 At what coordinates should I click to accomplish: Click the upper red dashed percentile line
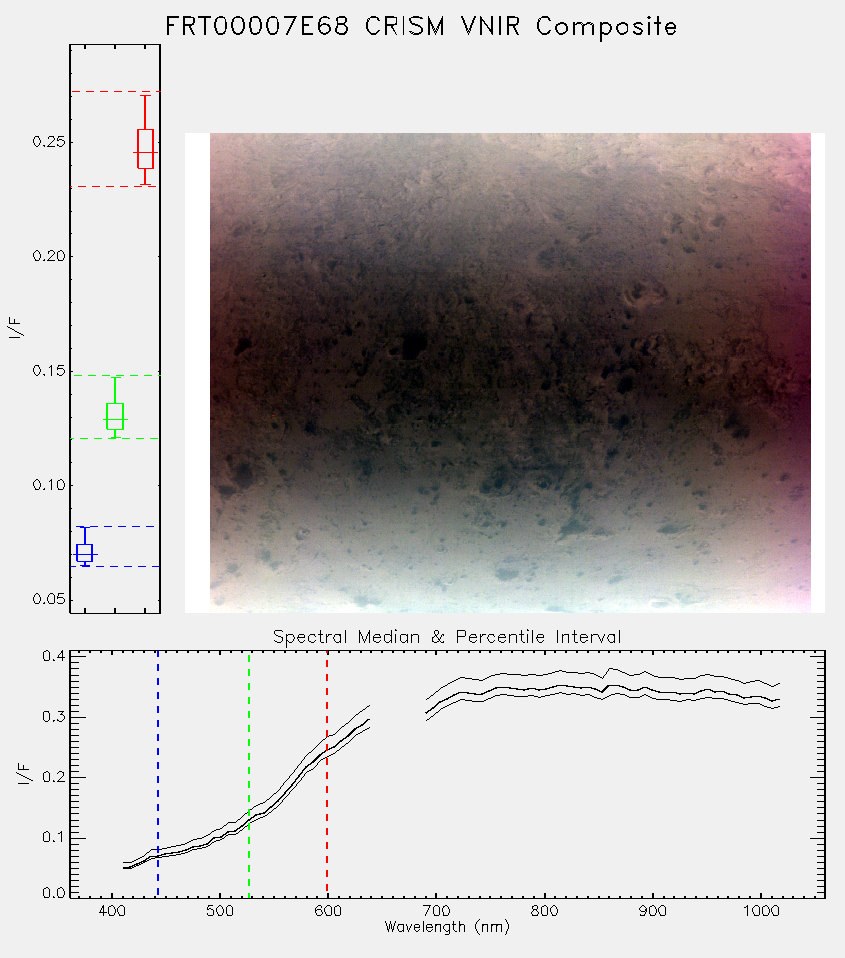point(115,92)
